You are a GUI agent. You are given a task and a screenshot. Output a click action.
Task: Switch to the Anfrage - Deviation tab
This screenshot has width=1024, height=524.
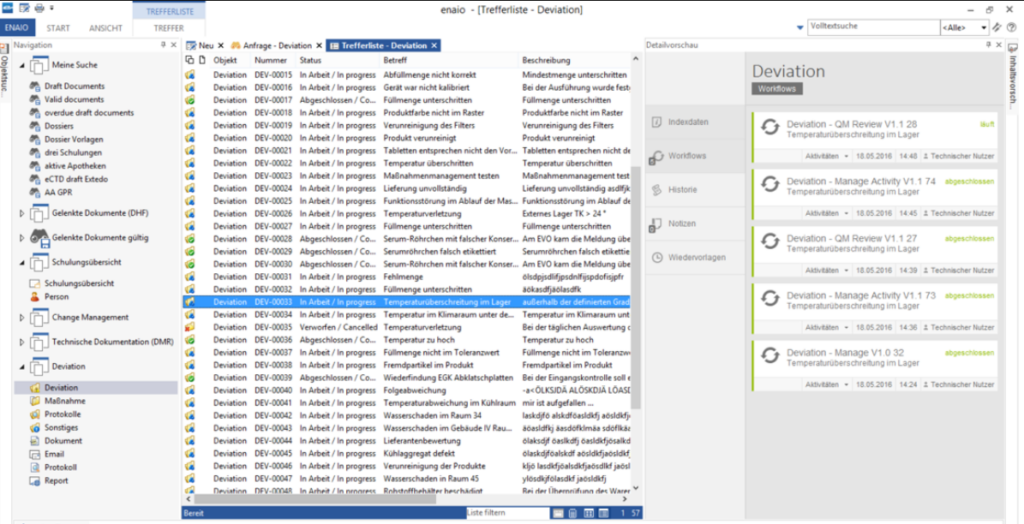click(274, 45)
